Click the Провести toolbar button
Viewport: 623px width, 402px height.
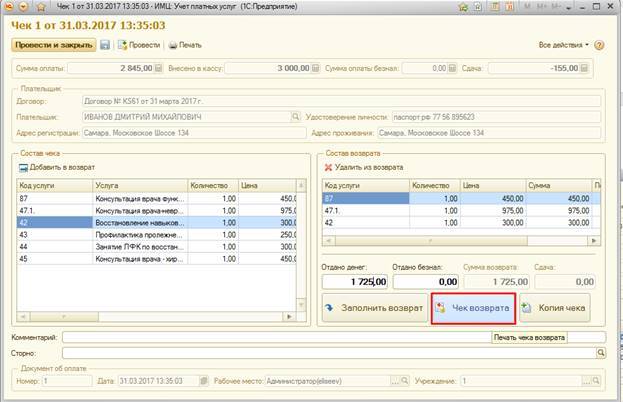click(x=138, y=45)
